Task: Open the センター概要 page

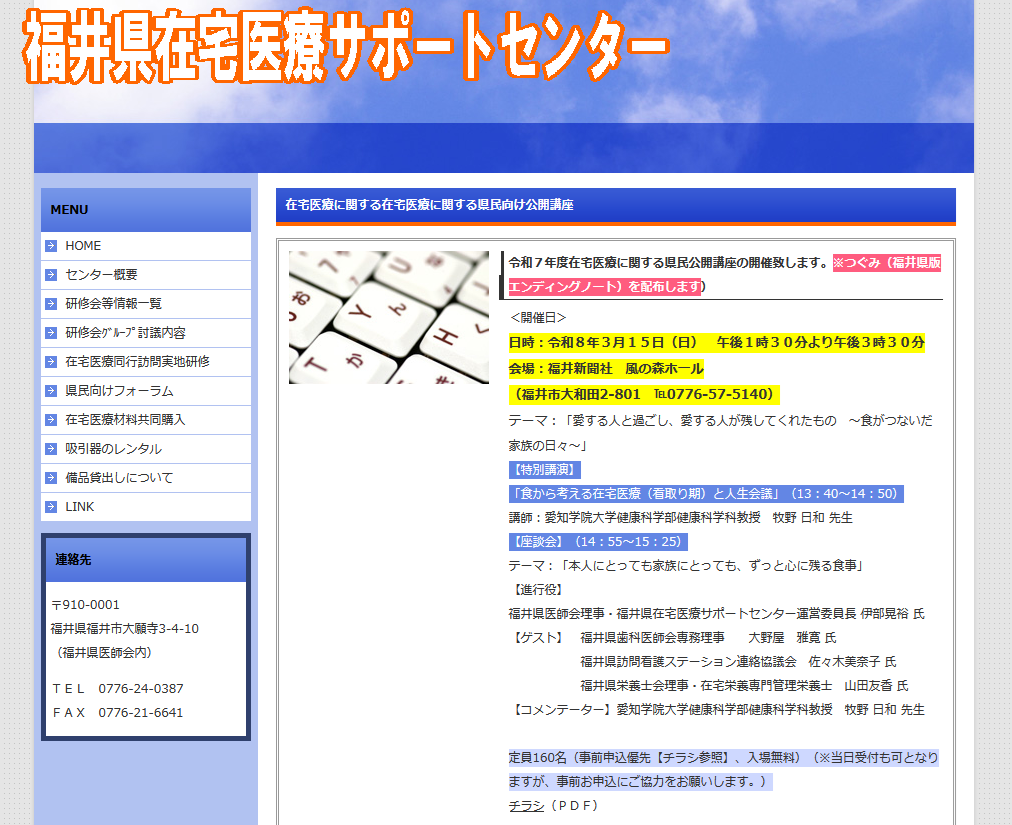Action: coord(101,275)
